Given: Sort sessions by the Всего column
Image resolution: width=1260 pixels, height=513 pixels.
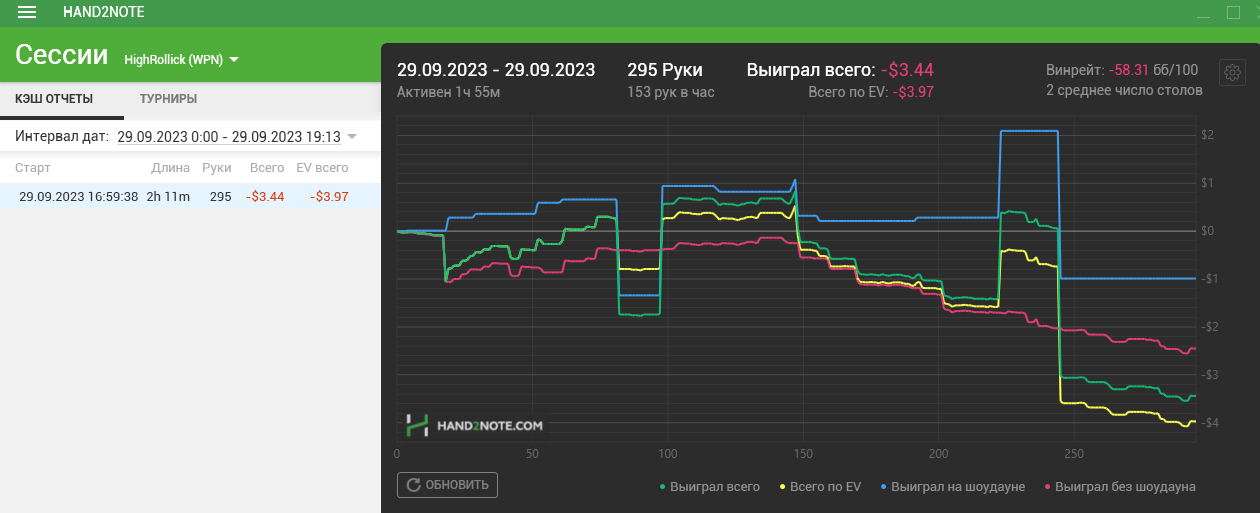Looking at the screenshot, I should pyautogui.click(x=267, y=168).
